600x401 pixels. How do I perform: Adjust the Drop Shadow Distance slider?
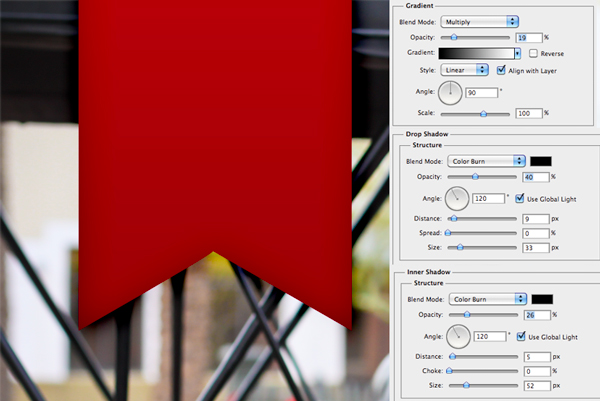pyautogui.click(x=454, y=218)
